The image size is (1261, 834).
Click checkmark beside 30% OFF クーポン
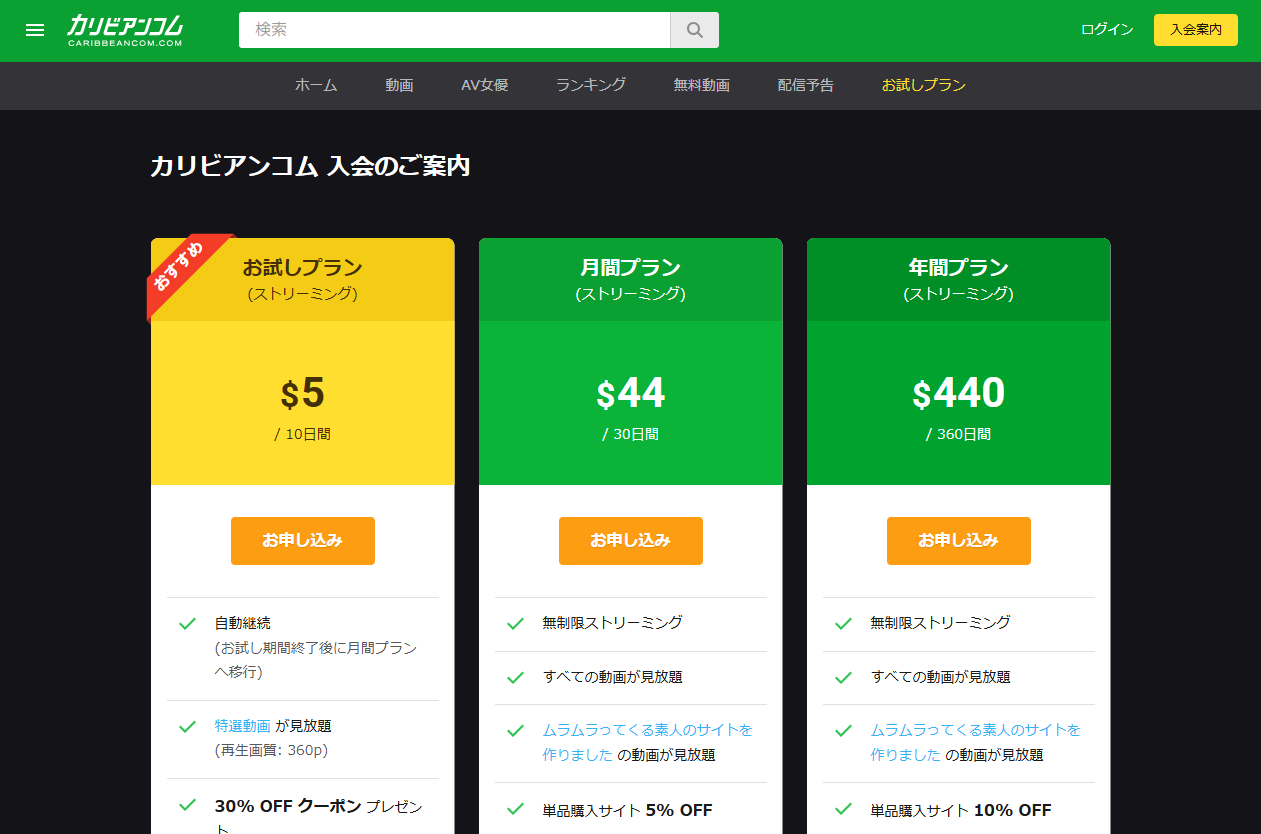(187, 804)
